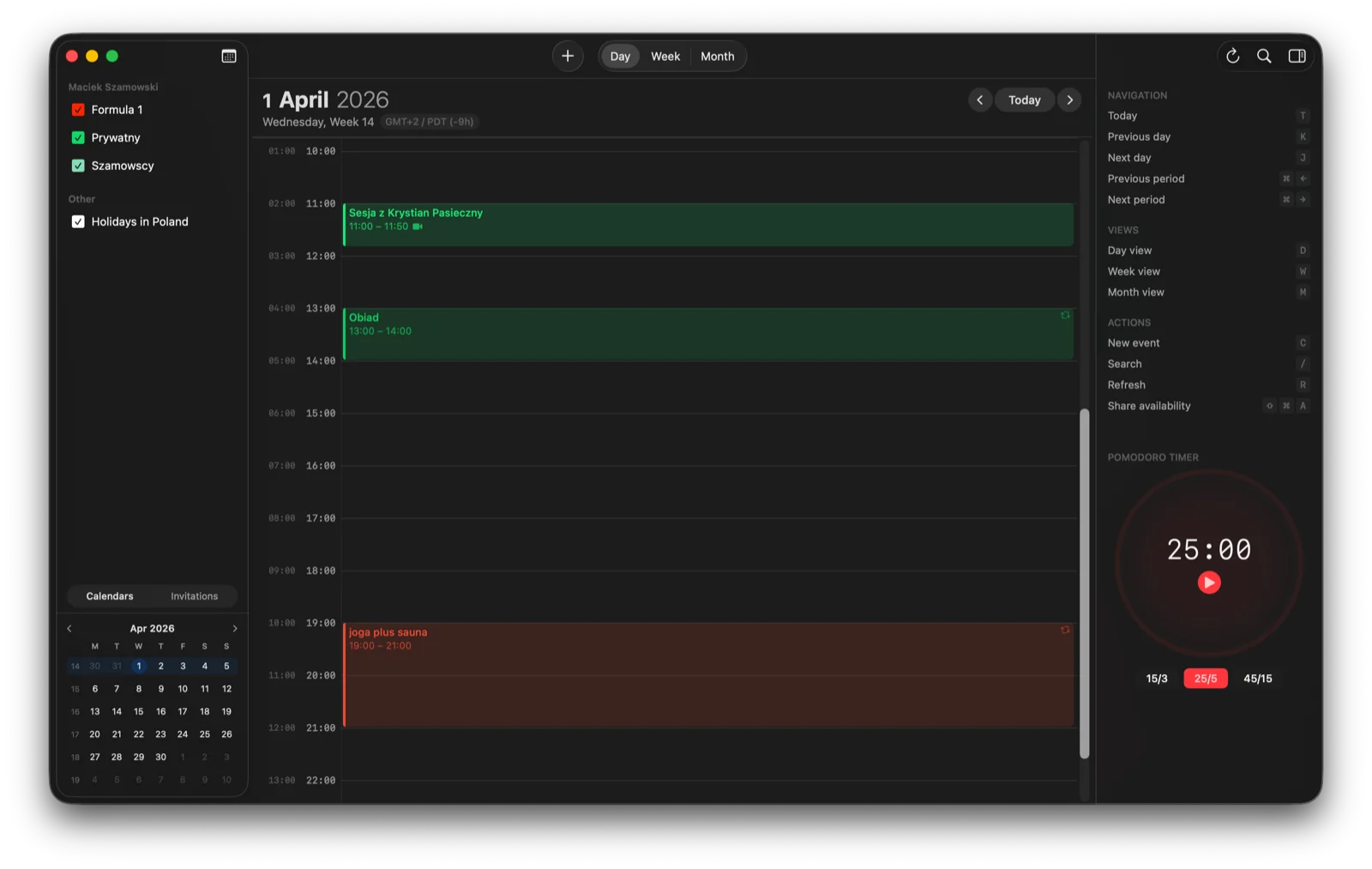Click the calendar icon above the sidebar

point(228,55)
